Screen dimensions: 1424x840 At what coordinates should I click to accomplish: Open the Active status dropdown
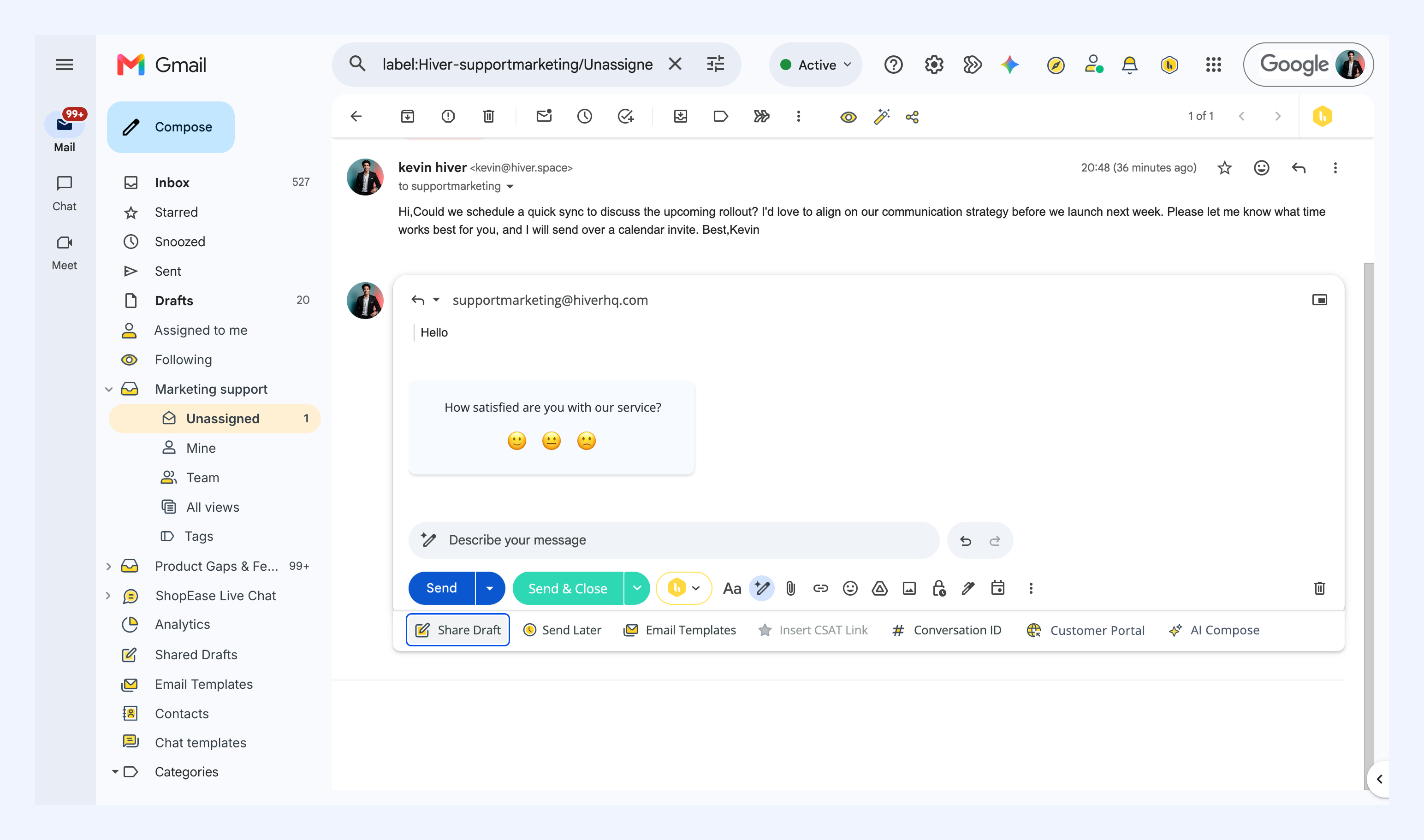(x=815, y=65)
